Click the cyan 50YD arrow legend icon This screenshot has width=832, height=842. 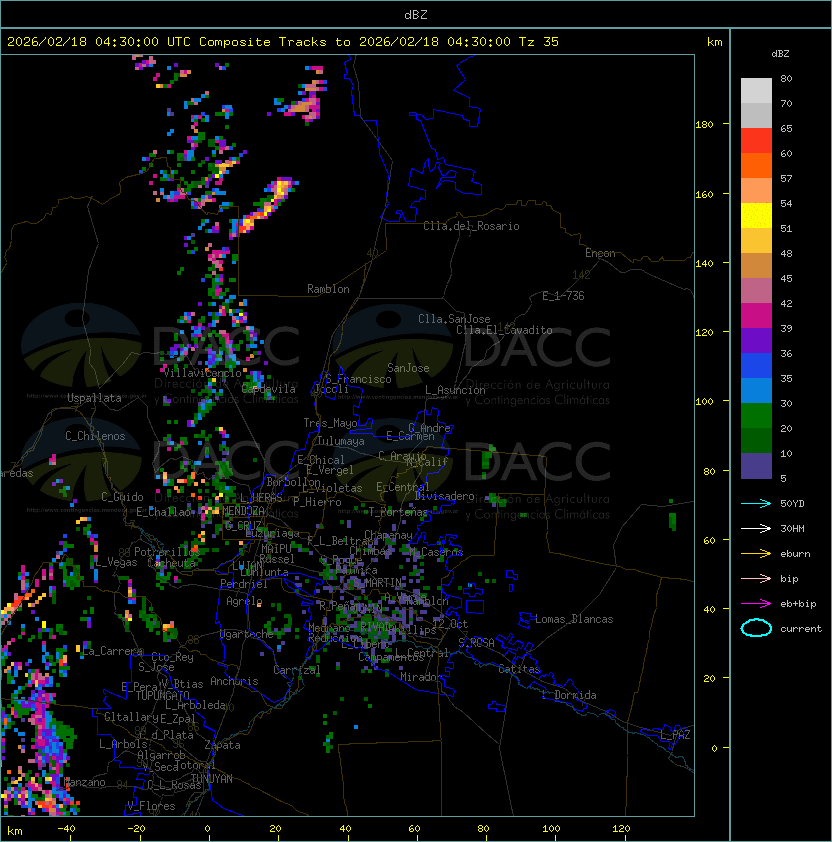click(x=756, y=504)
